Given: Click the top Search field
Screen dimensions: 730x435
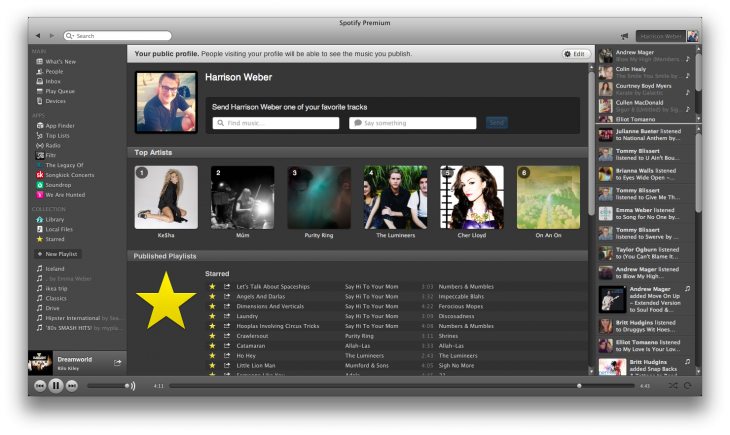Looking at the screenshot, I should [117, 36].
